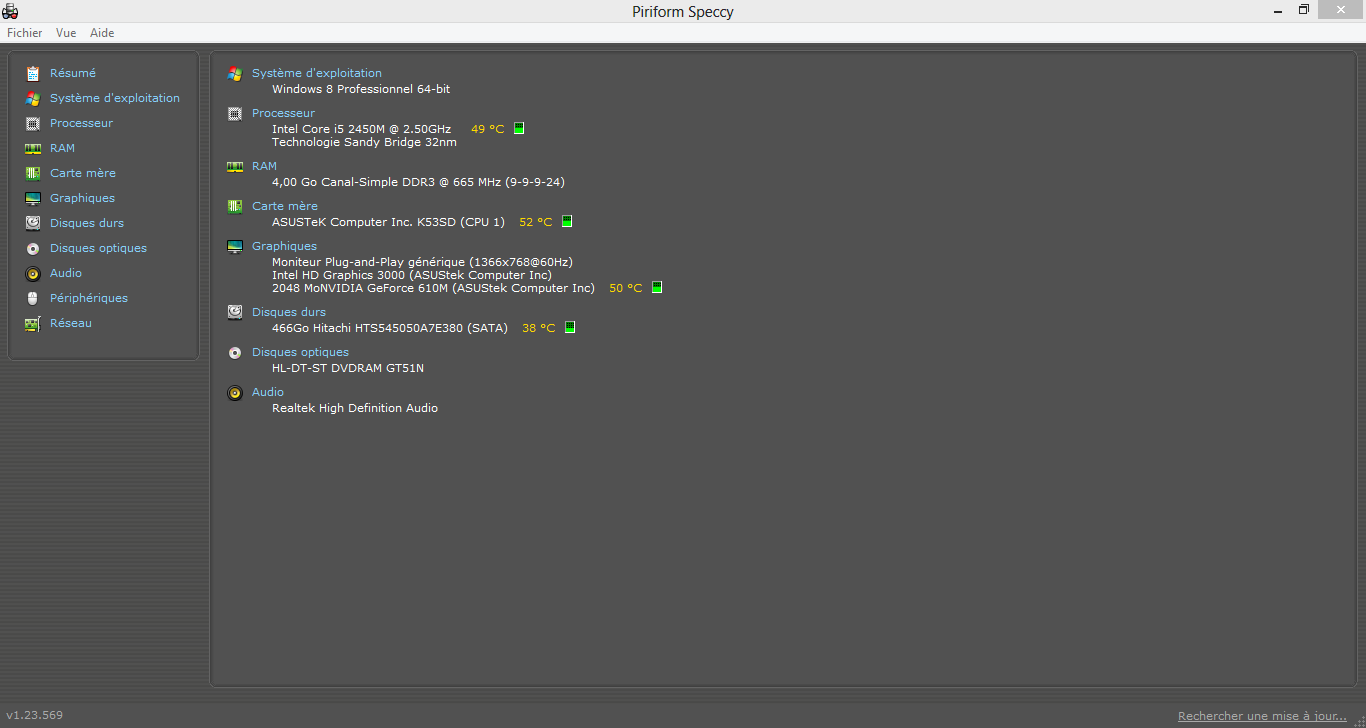The image size is (1366, 728).
Task: Click the speaker icon beside Audio heading
Action: 235,392
